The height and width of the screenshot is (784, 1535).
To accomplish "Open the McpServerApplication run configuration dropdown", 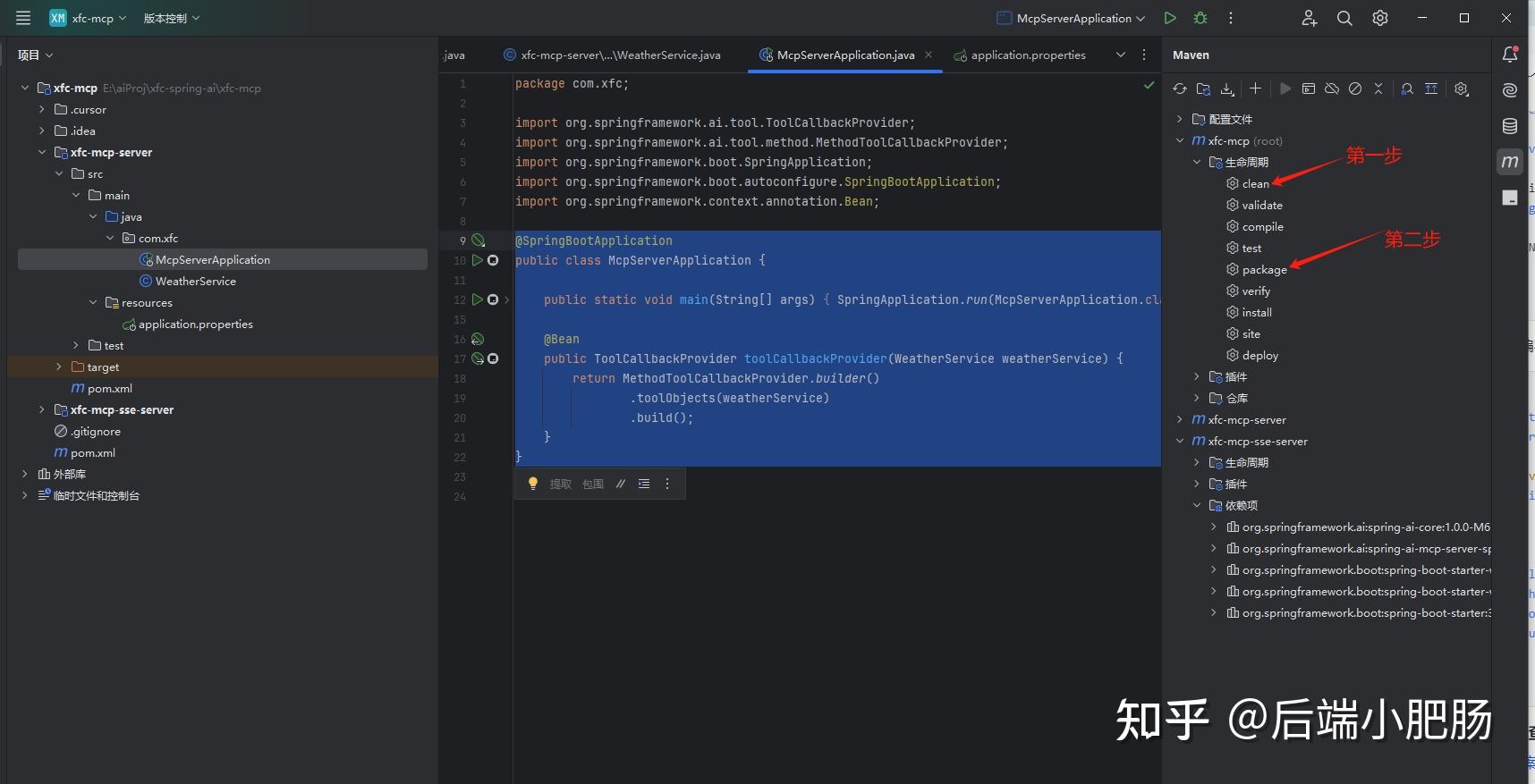I will (1072, 18).
